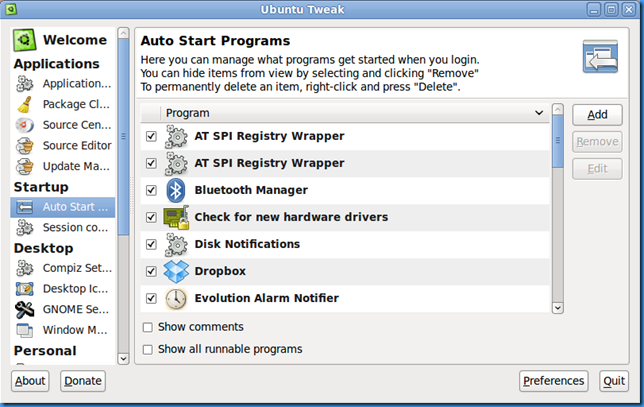Click the Disk Notifications gear icon
The height and width of the screenshot is (407, 644).
coord(177,244)
